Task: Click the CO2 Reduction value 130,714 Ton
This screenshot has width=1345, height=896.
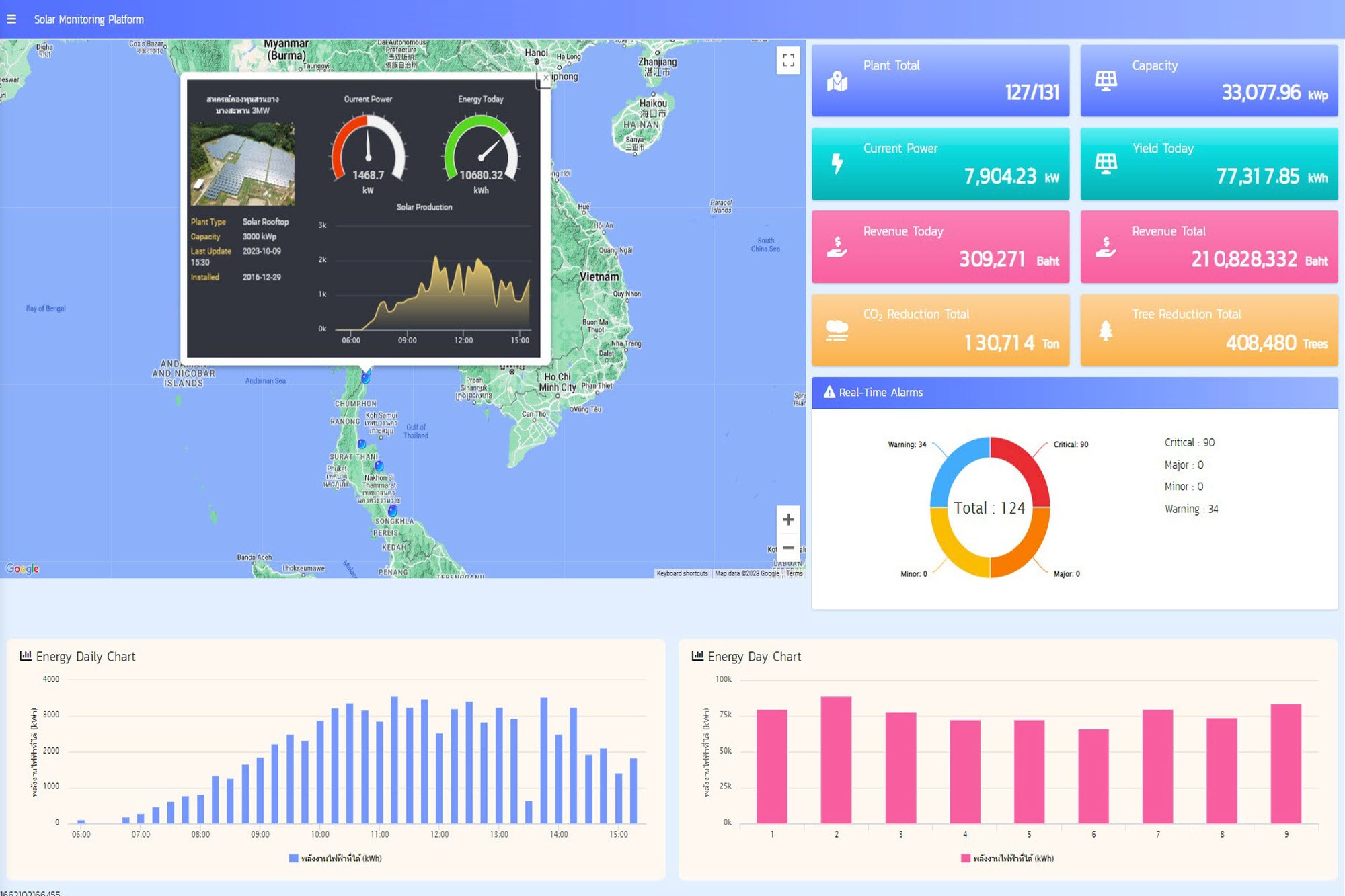Action: coord(1011,343)
